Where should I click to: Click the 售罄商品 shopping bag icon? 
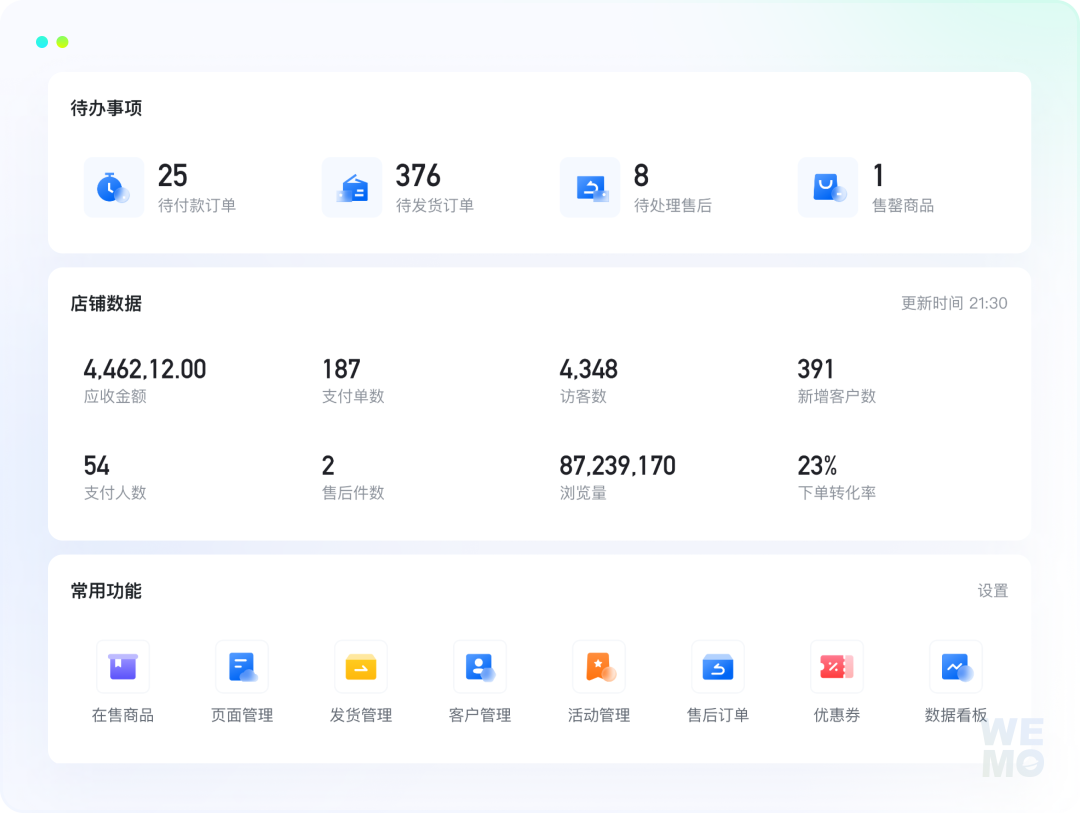828,187
